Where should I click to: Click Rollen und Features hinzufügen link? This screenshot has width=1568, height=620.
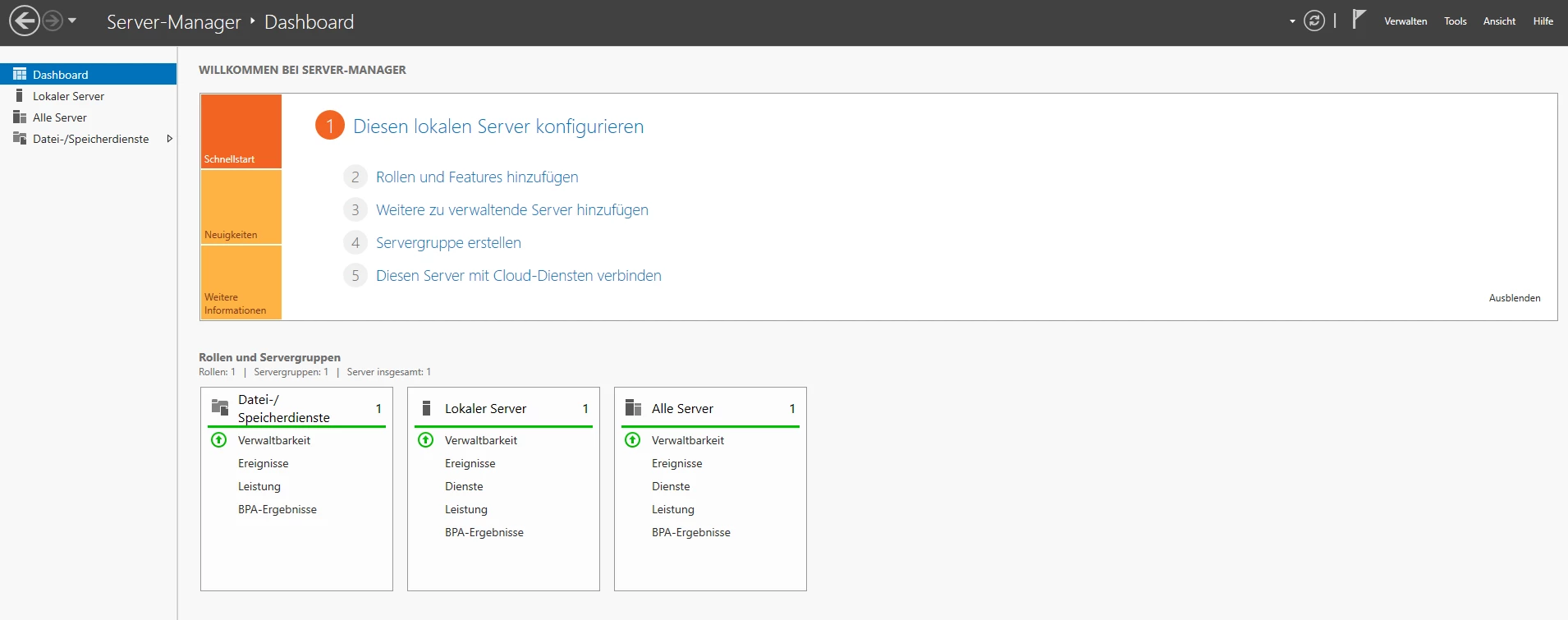pos(476,177)
